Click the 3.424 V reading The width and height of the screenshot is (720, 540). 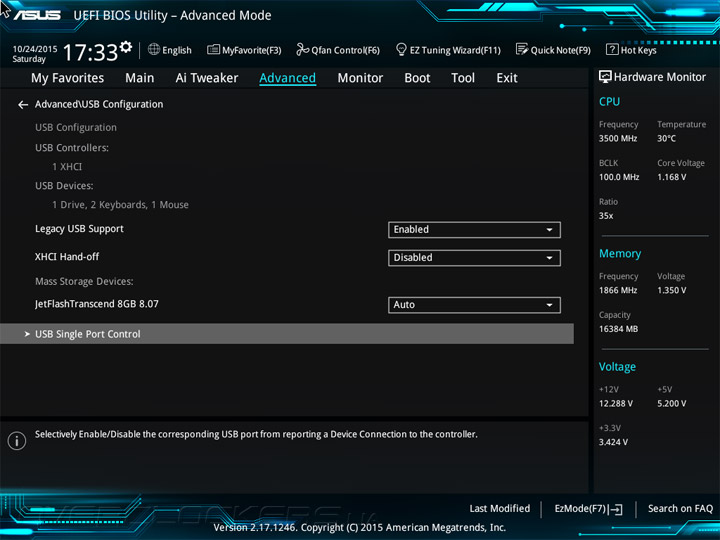point(613,442)
